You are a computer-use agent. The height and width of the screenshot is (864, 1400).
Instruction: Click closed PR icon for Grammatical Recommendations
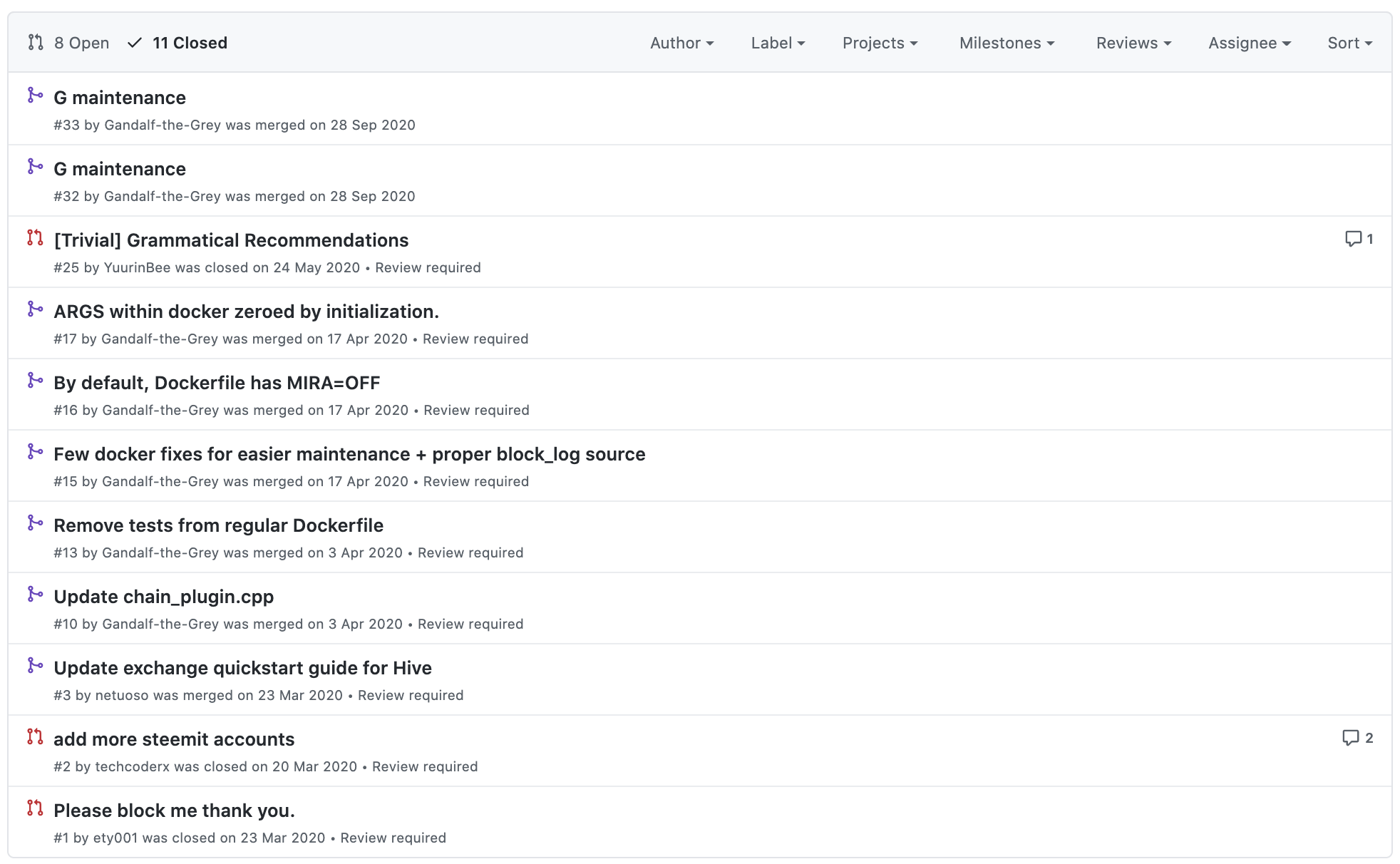35,237
